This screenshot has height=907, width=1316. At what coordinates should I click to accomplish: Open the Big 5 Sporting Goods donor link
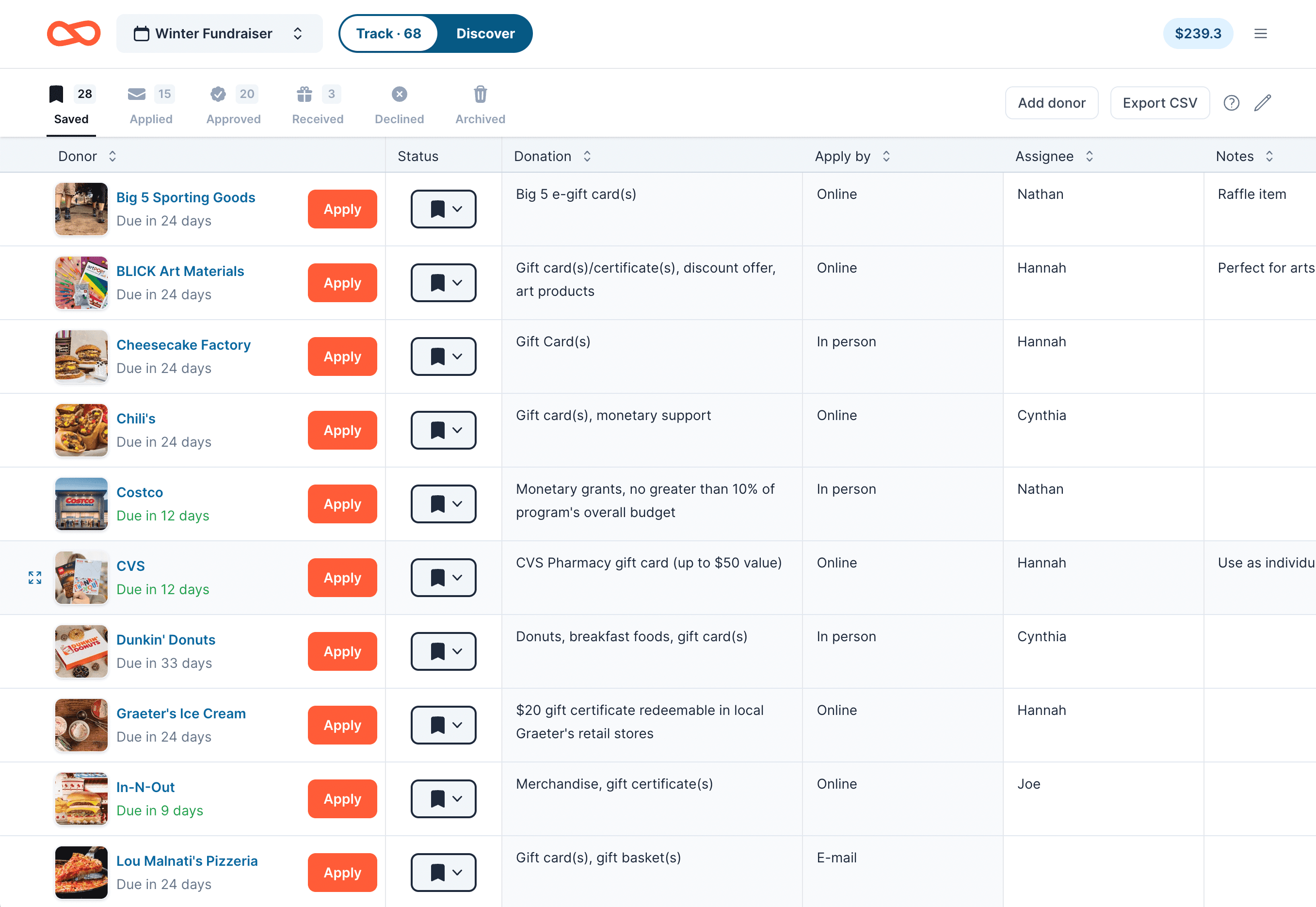point(186,197)
